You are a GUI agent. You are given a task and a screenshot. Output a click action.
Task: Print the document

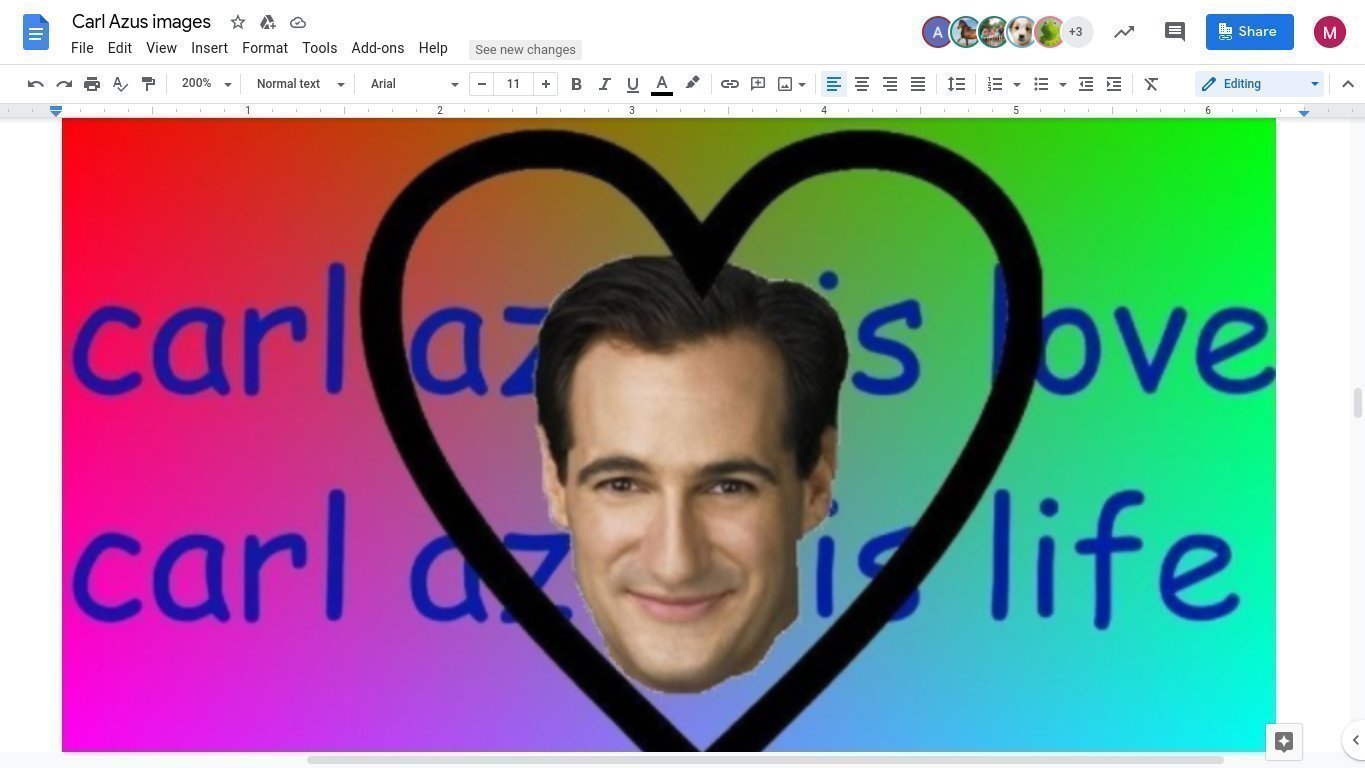click(x=92, y=84)
